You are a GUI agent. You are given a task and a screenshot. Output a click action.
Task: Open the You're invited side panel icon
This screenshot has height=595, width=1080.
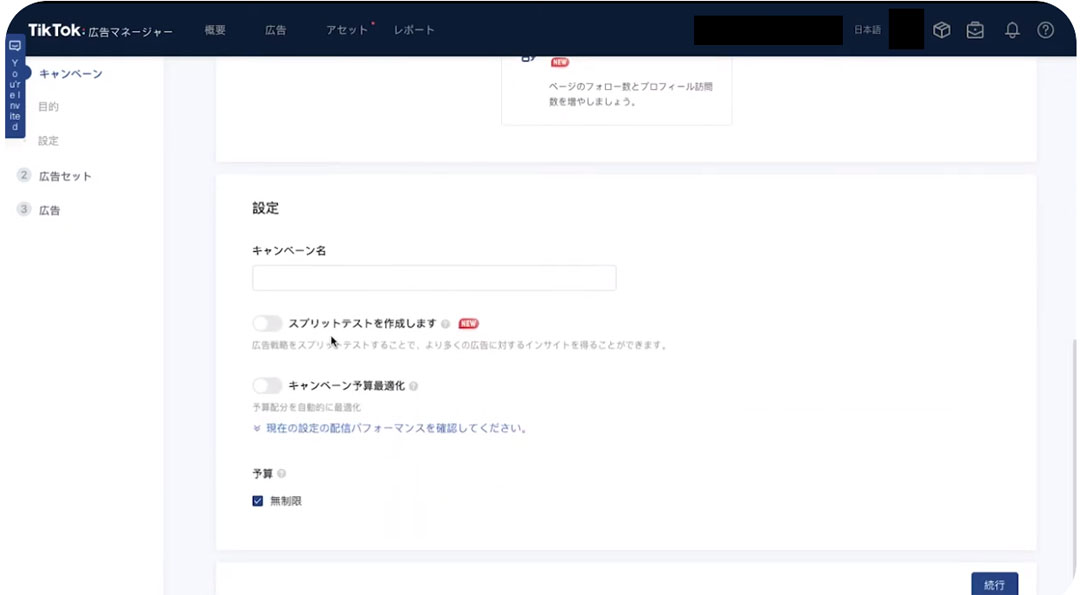pos(13,46)
